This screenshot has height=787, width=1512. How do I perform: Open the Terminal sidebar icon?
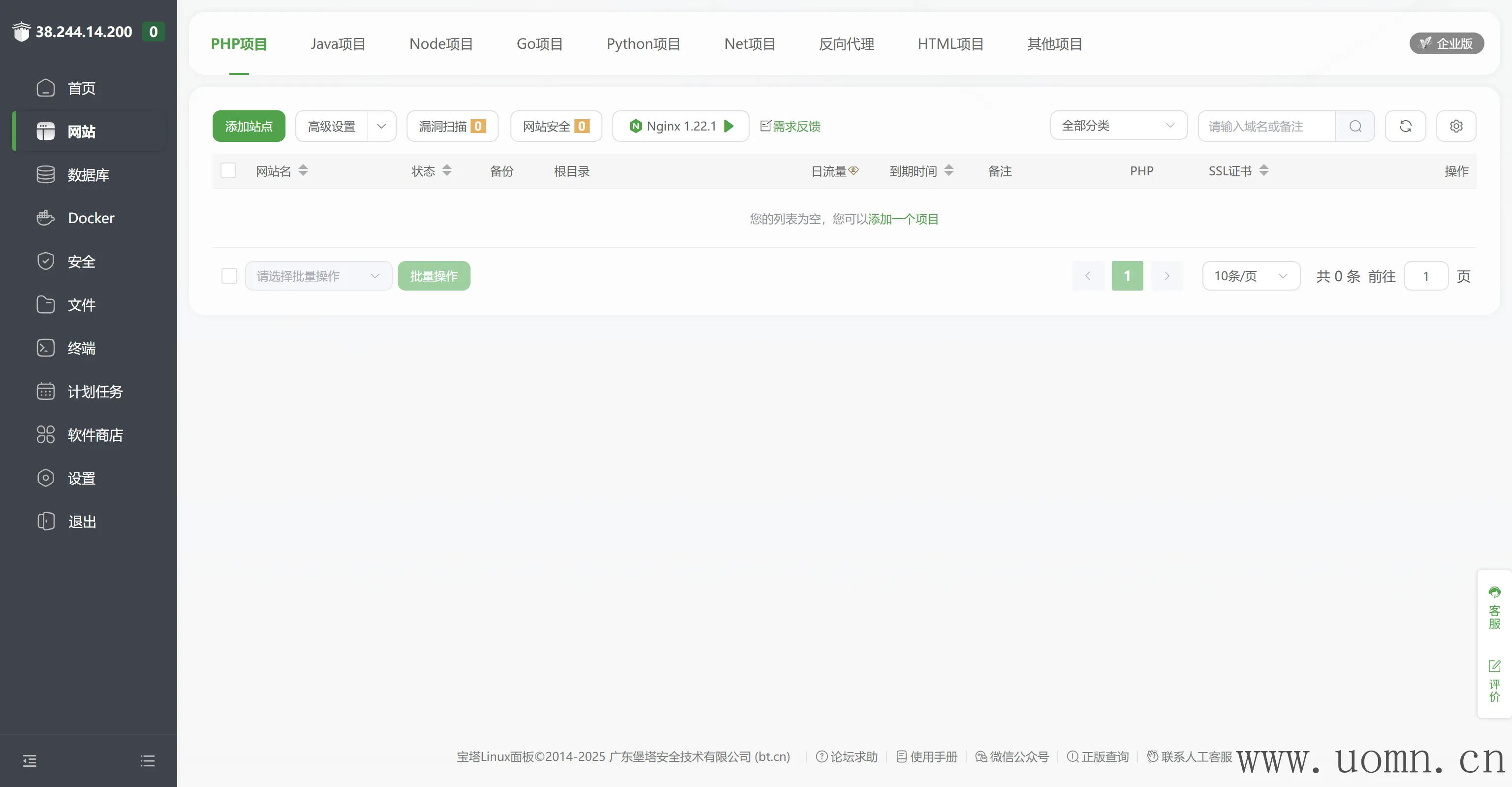coord(46,348)
